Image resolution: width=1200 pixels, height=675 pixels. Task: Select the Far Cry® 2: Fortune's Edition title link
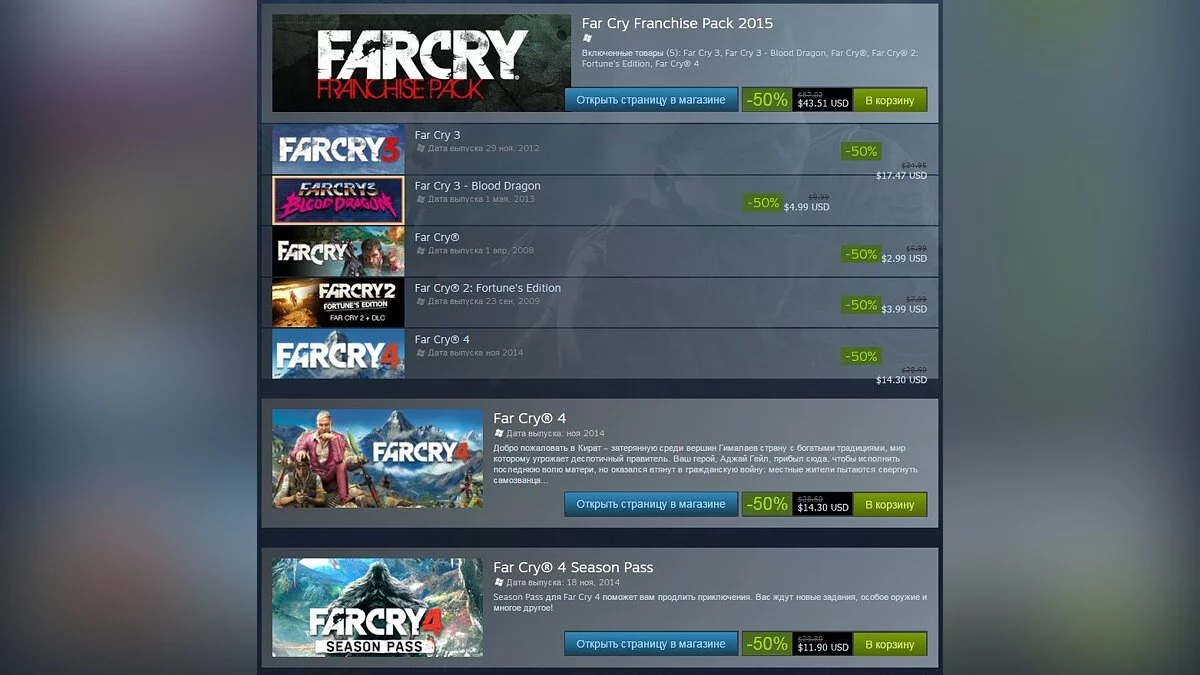[488, 288]
